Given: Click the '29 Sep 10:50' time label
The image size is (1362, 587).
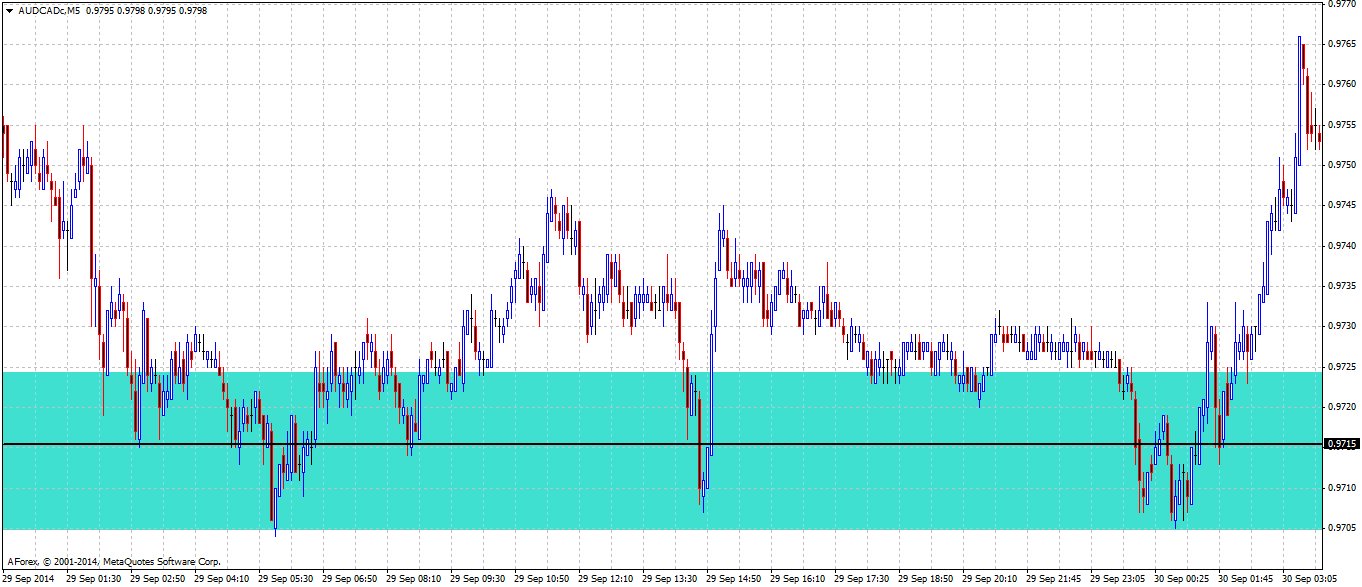Looking at the screenshot, I should point(542,579).
